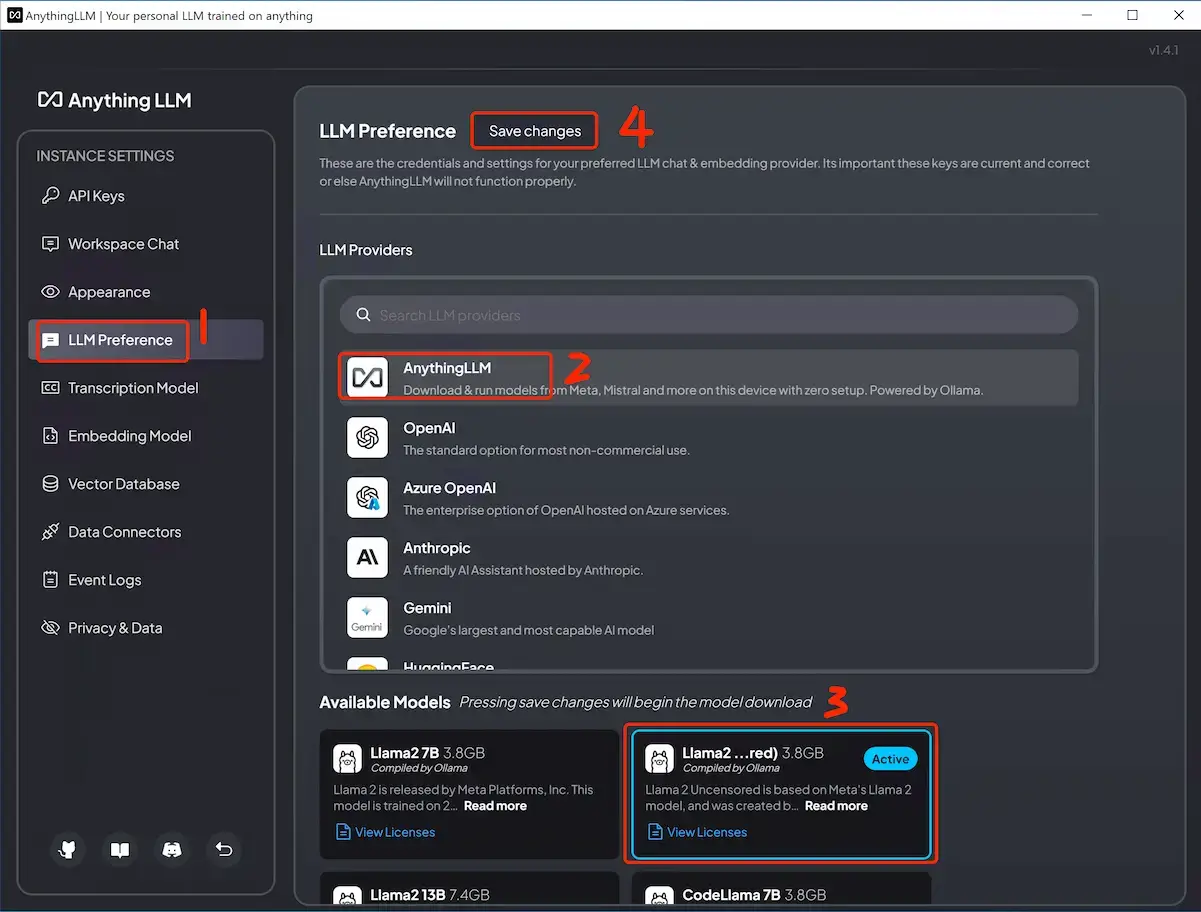Select the Llama2 13B model card

(470, 892)
